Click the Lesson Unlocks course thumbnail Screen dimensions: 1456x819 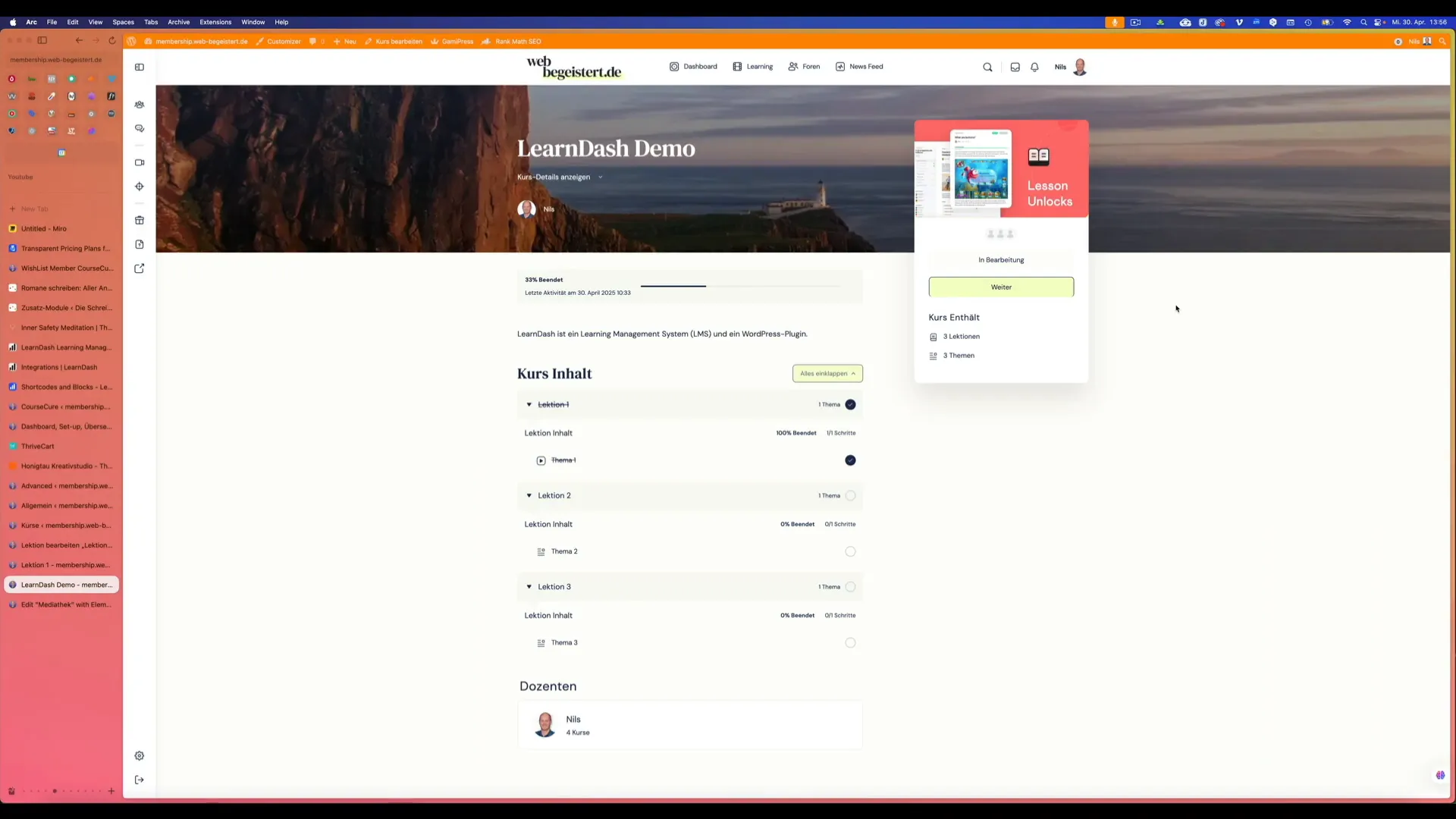click(1001, 168)
